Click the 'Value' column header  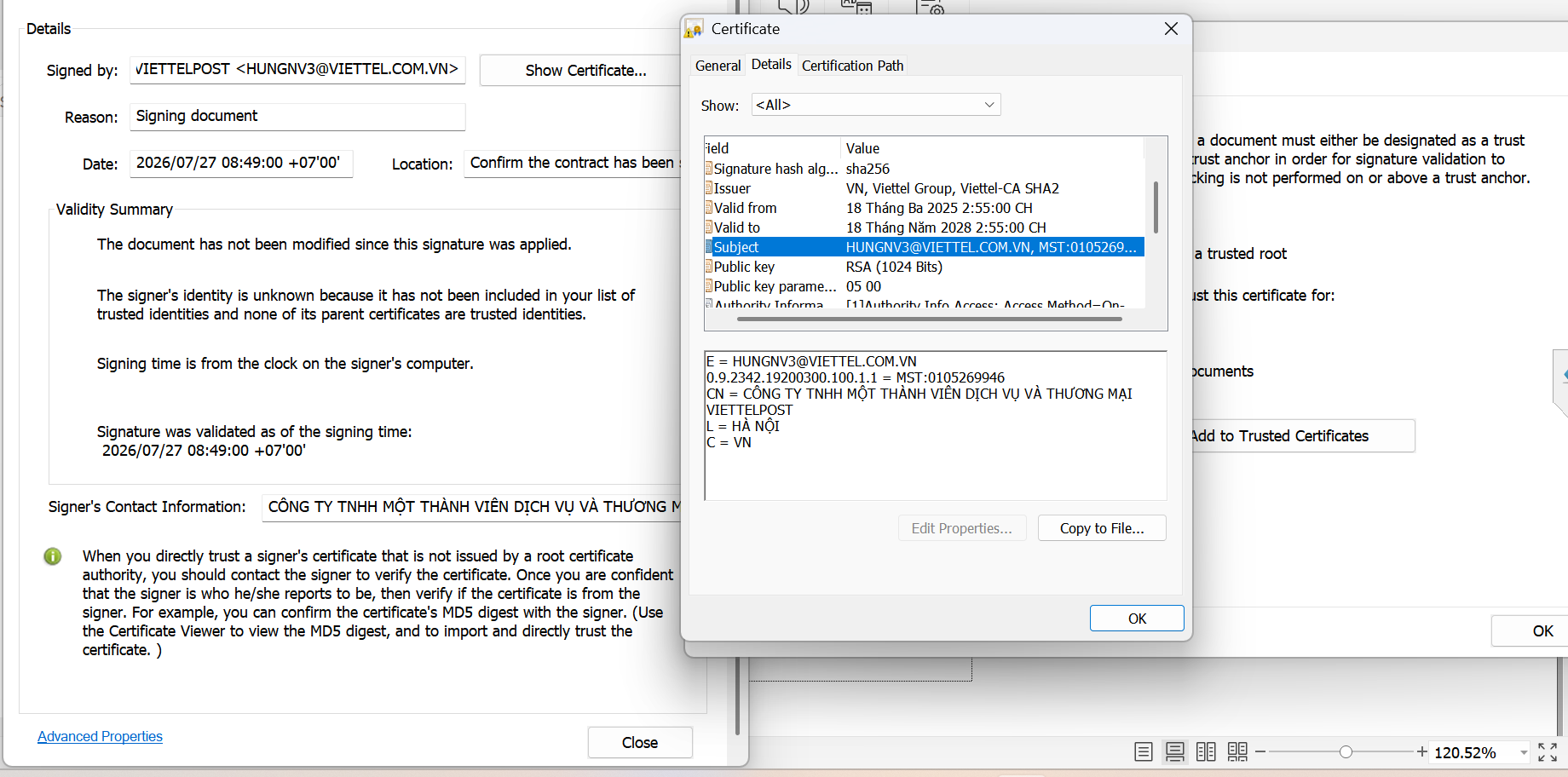[993, 148]
